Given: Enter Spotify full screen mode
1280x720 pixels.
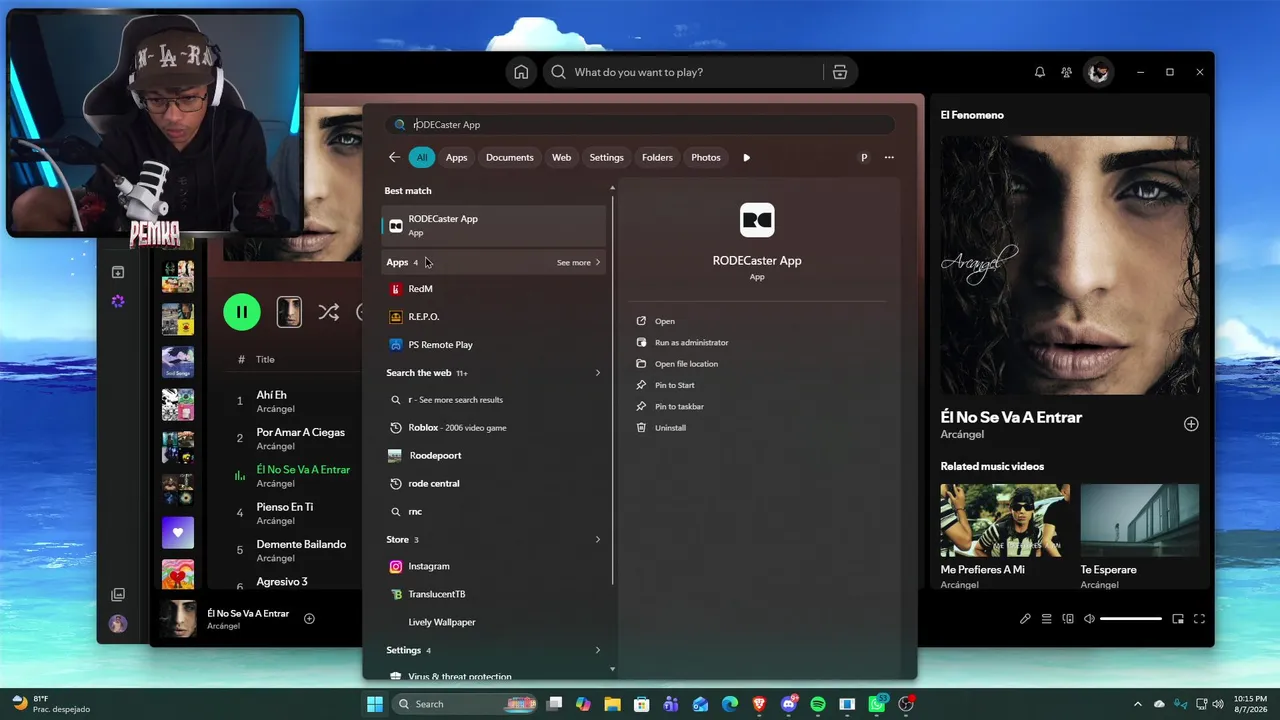Looking at the screenshot, I should pos(1200,619).
